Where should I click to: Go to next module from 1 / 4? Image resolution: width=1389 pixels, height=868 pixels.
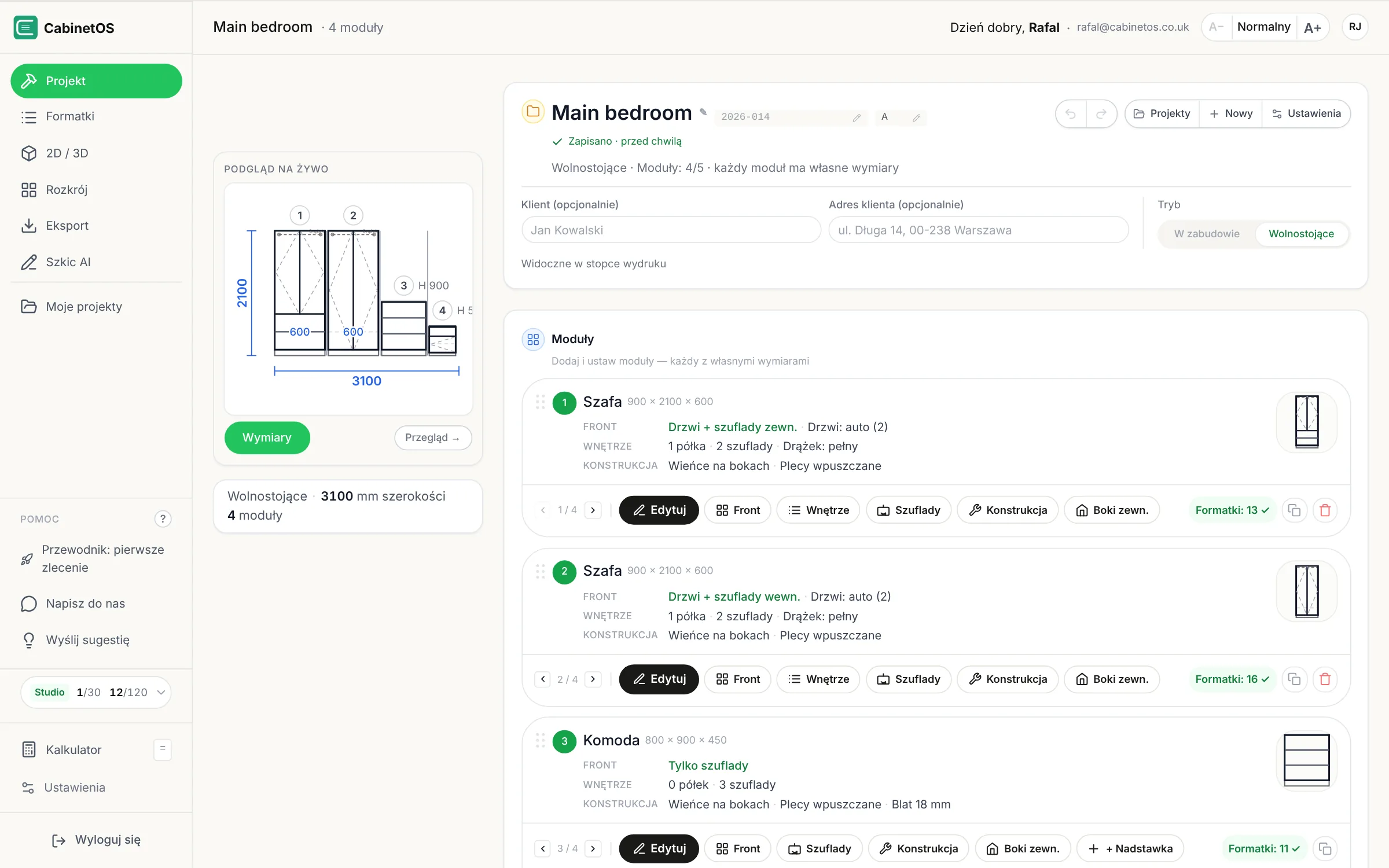(593, 510)
